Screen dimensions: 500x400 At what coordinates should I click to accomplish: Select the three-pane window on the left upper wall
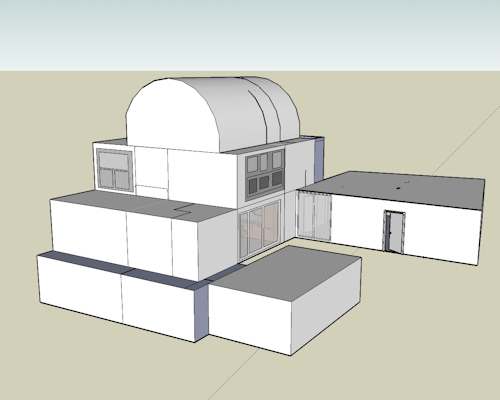tap(115, 170)
